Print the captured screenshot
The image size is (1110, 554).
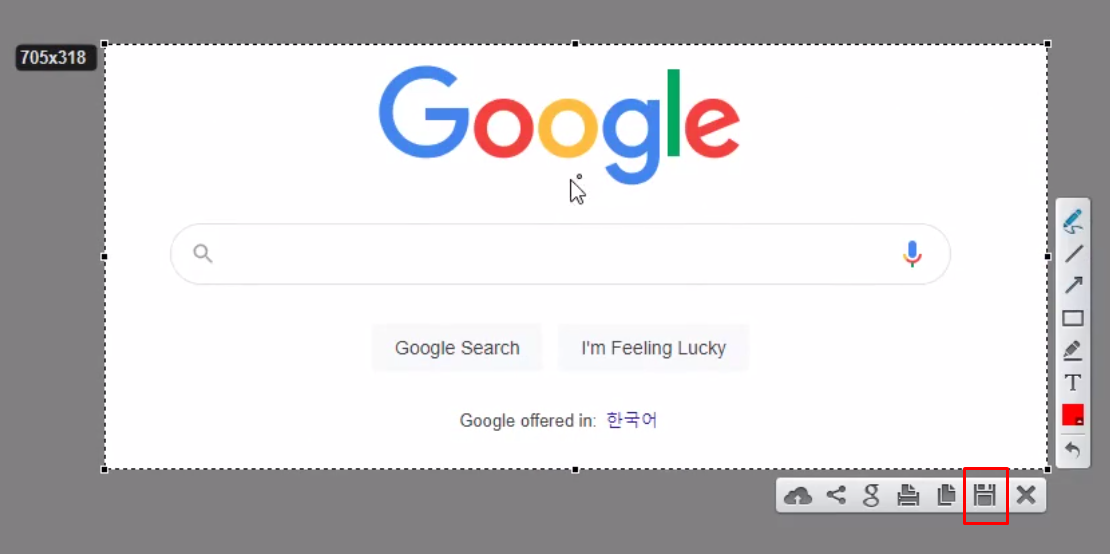coord(908,495)
